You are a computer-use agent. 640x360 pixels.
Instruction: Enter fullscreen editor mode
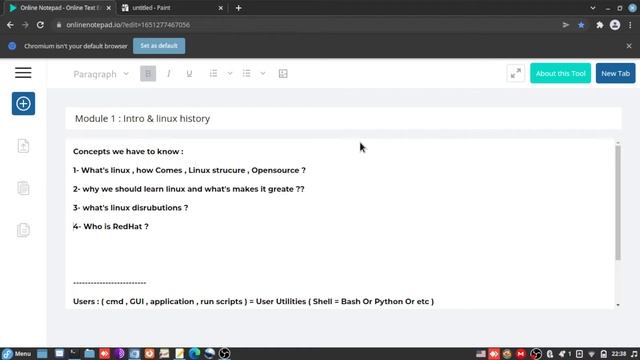coord(516,73)
